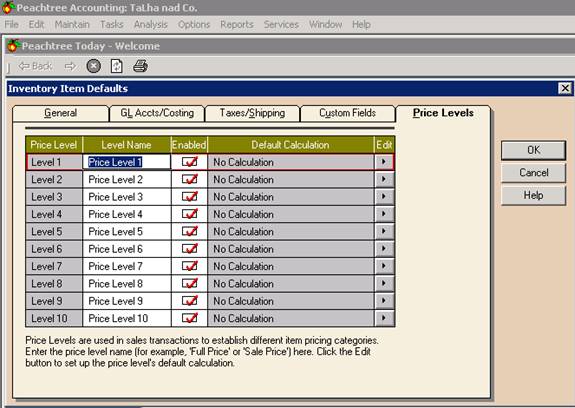The width and height of the screenshot is (575, 408).
Task: Click Edit arrow on Level 4 row
Action: (384, 214)
